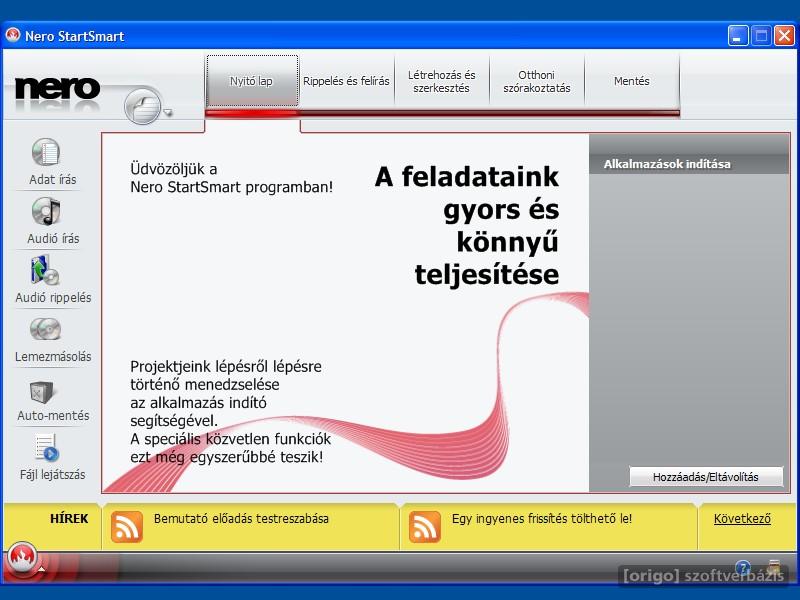Click the Üdvözöljük a Nero StartSmart programban! text
The height and width of the screenshot is (600, 800).
232,178
